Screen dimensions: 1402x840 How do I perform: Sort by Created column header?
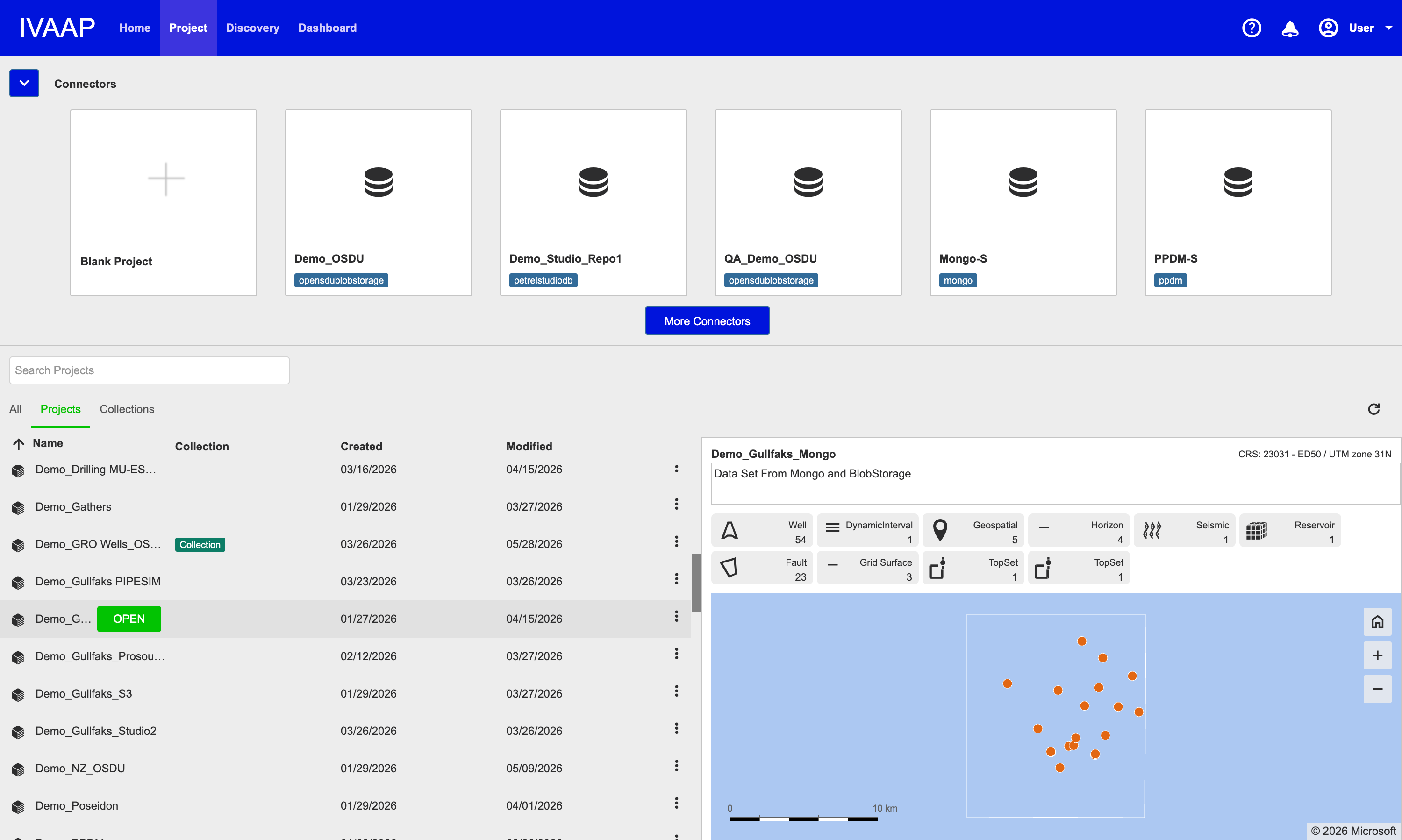pos(361,446)
